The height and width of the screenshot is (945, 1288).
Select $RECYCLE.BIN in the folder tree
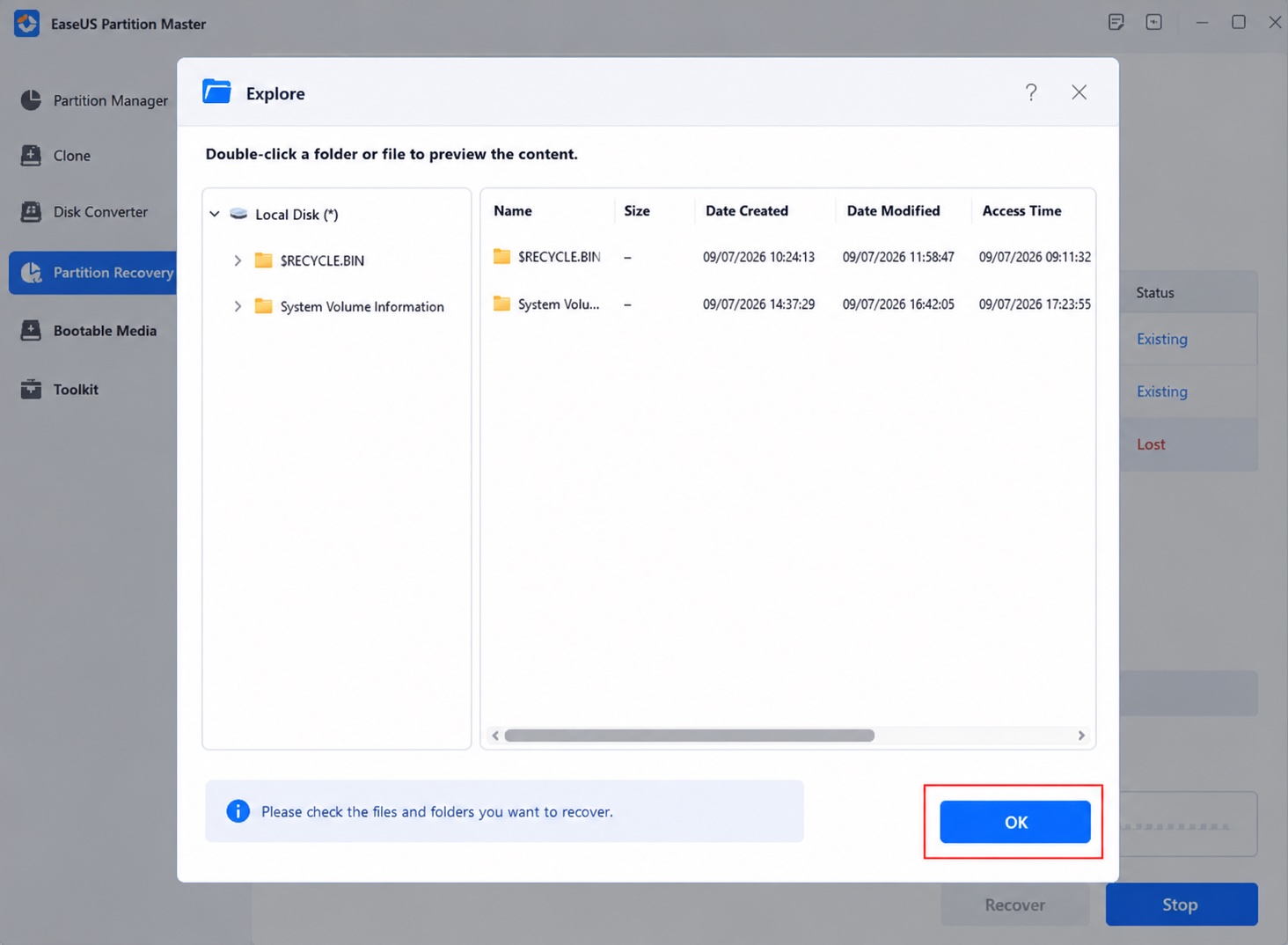[322, 260]
